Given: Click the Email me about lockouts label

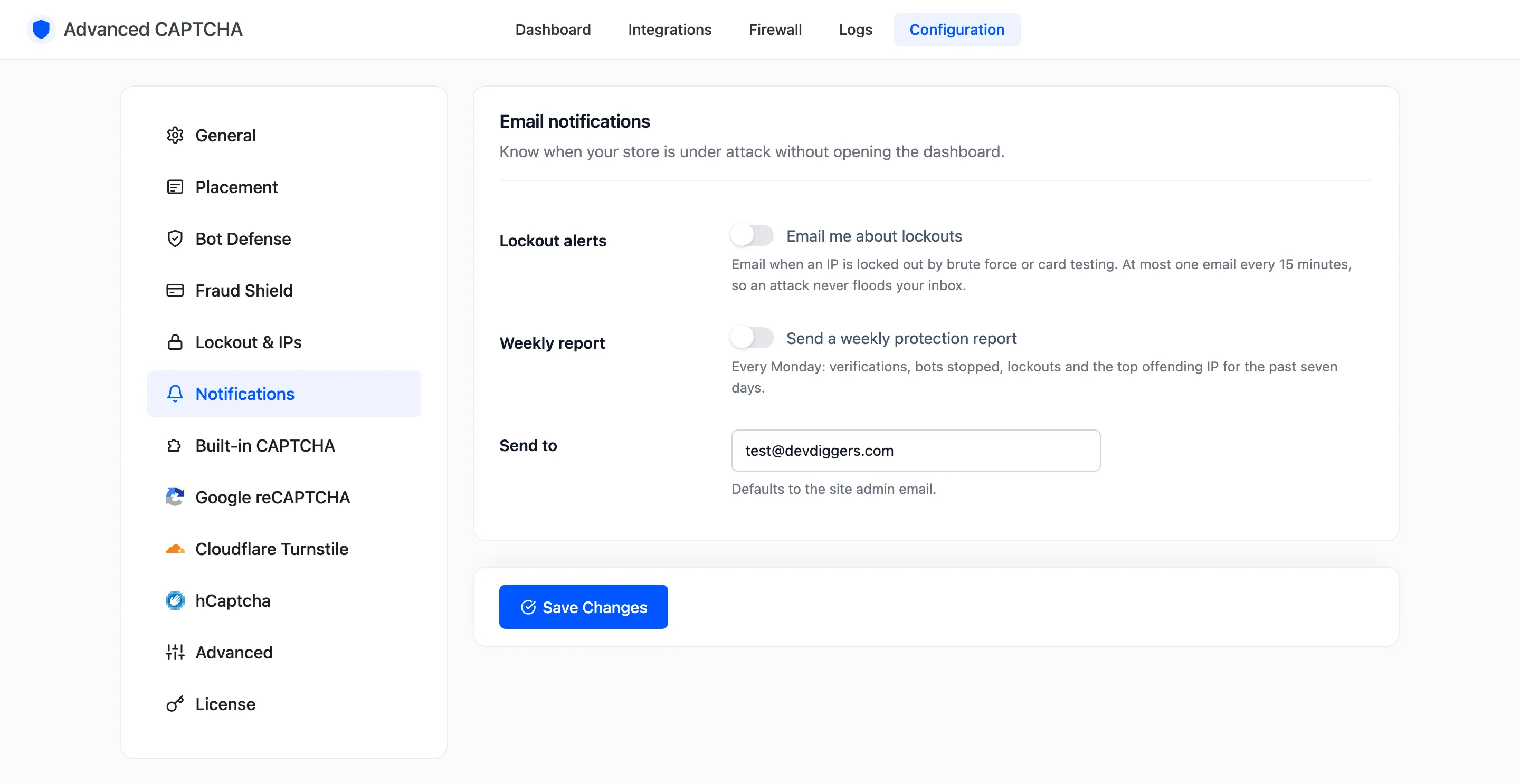Looking at the screenshot, I should tap(874, 236).
